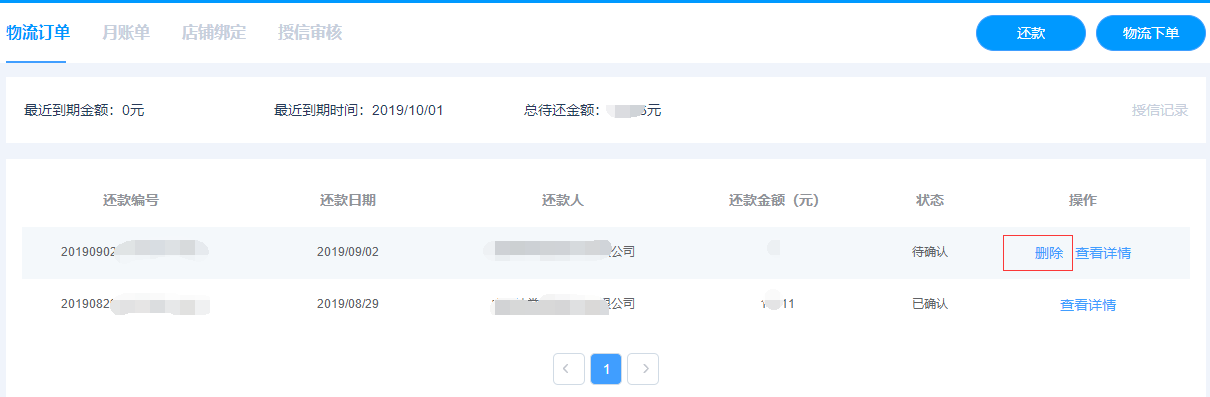Open the 月账单 tab
The image size is (1210, 397).
pos(126,32)
